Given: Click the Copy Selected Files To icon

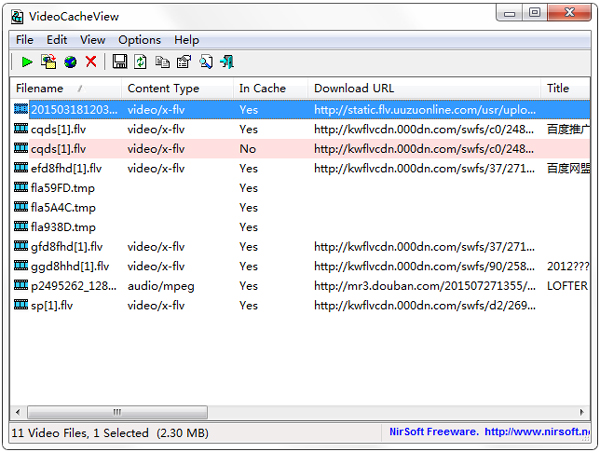Looking at the screenshot, I should (49, 62).
